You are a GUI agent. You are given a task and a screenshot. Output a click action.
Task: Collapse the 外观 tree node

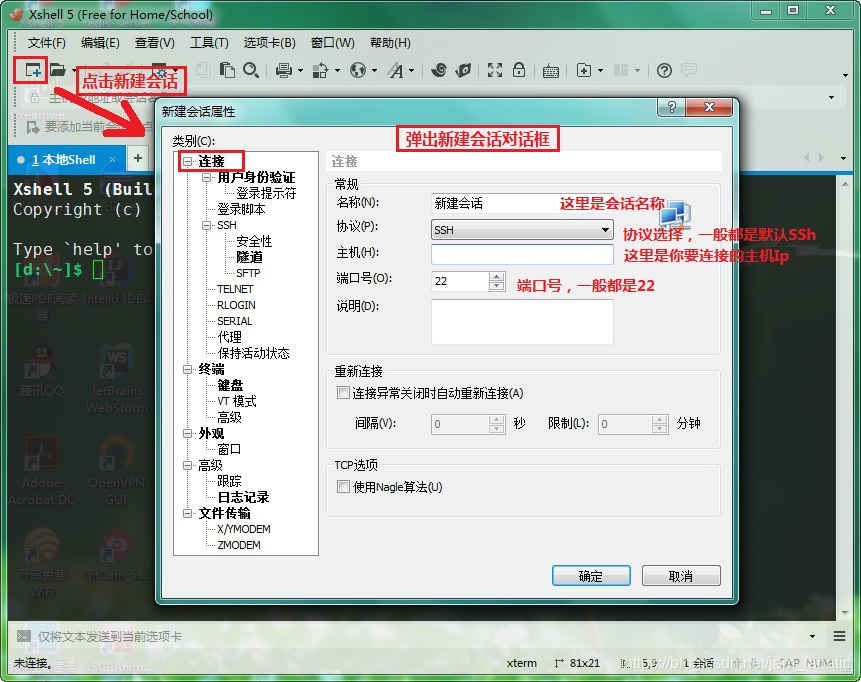click(x=188, y=433)
